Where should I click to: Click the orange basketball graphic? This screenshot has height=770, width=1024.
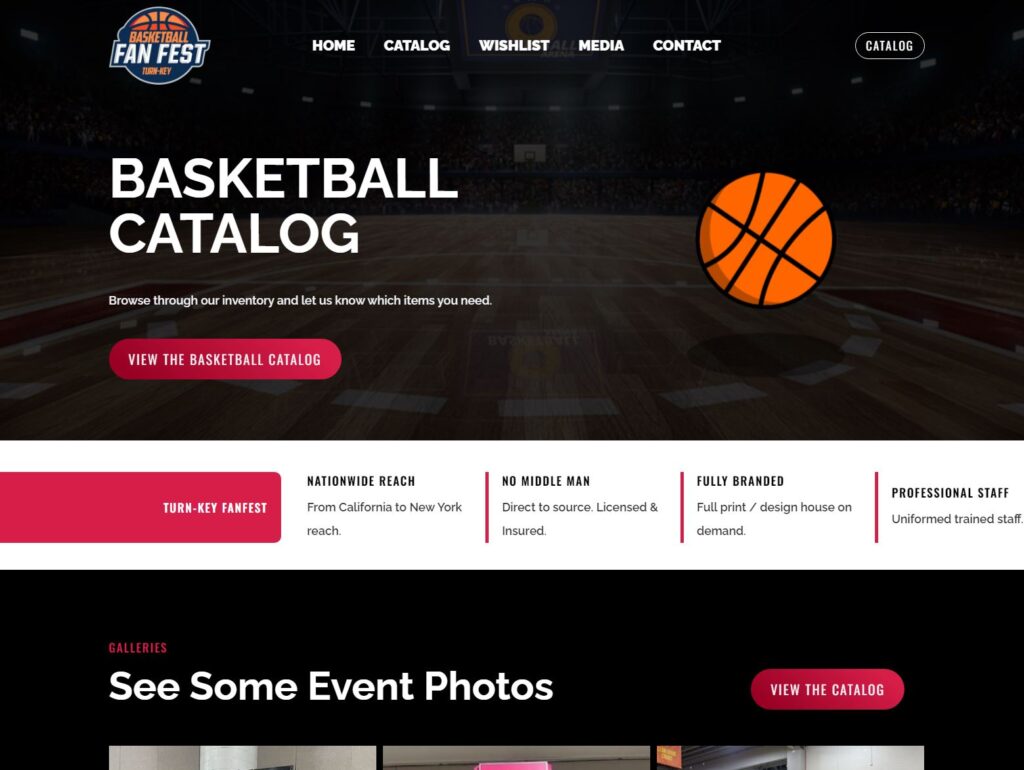765,239
